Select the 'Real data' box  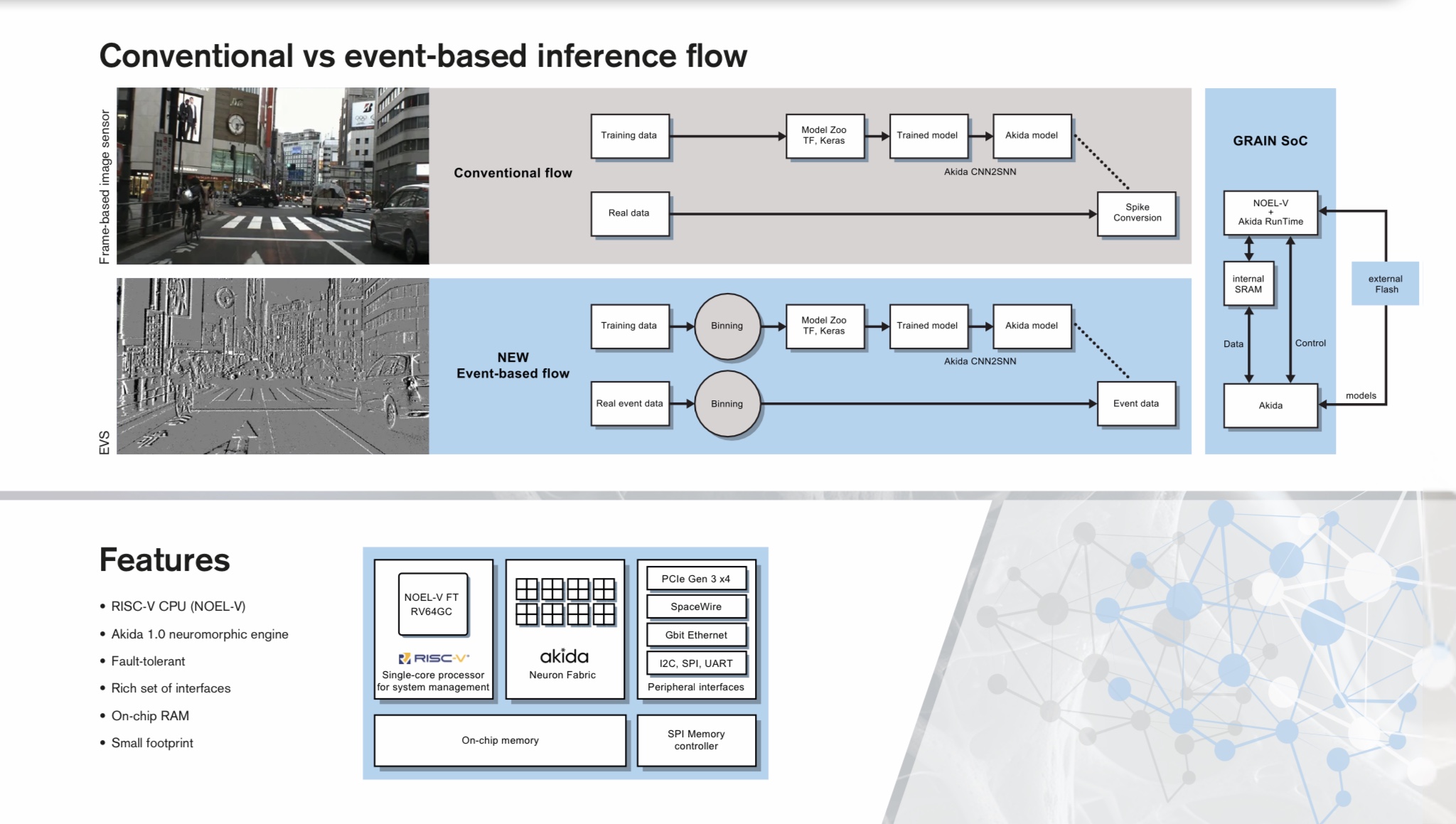point(630,213)
